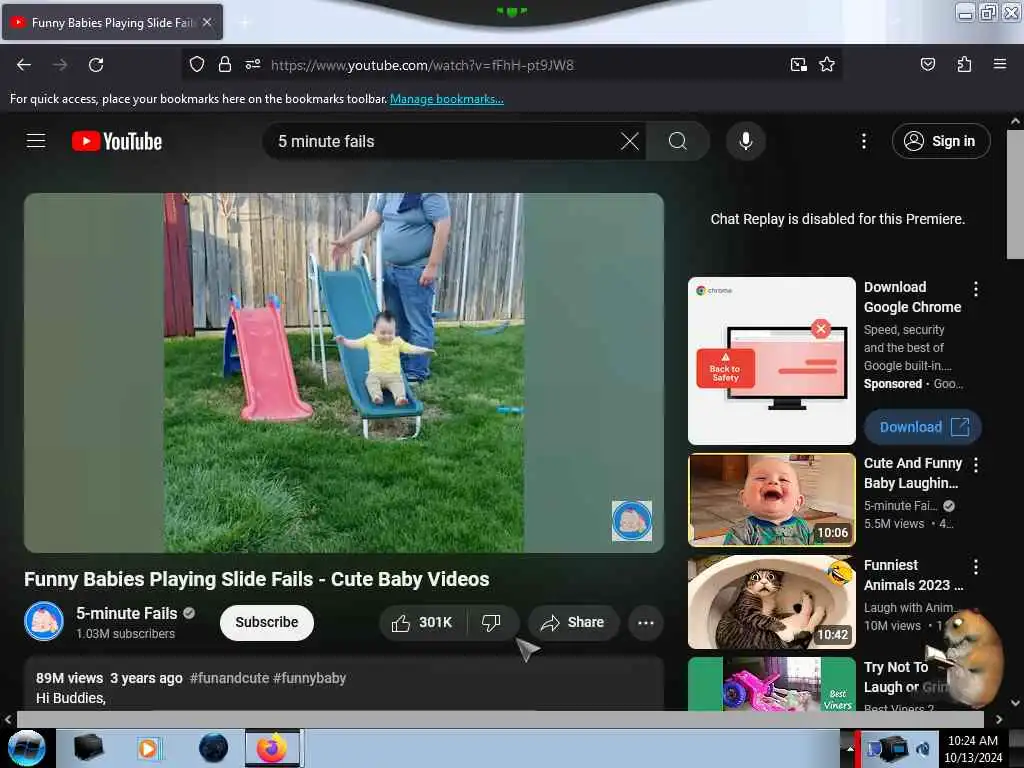Open Funniest Animals 2023 video thumbnail
Image resolution: width=1024 pixels, height=768 pixels.
(771, 601)
